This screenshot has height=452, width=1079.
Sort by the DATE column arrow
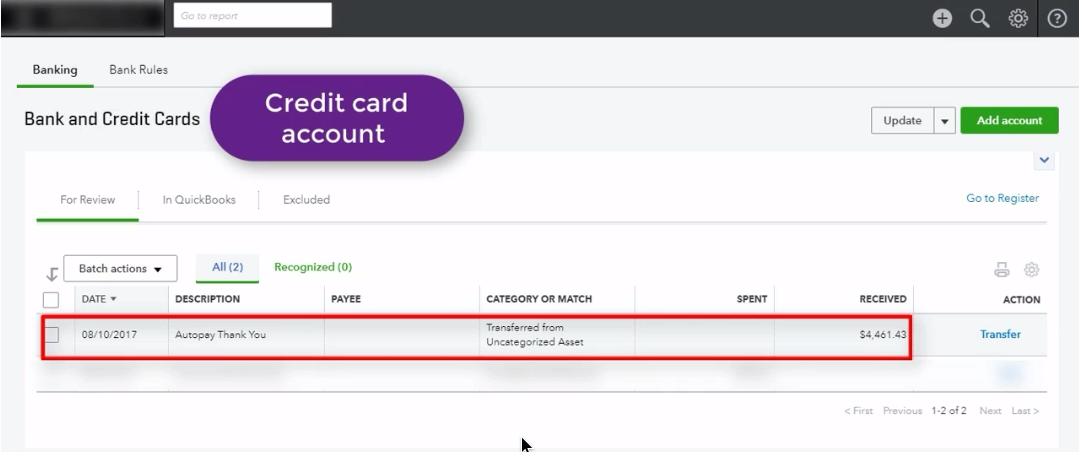(114, 299)
